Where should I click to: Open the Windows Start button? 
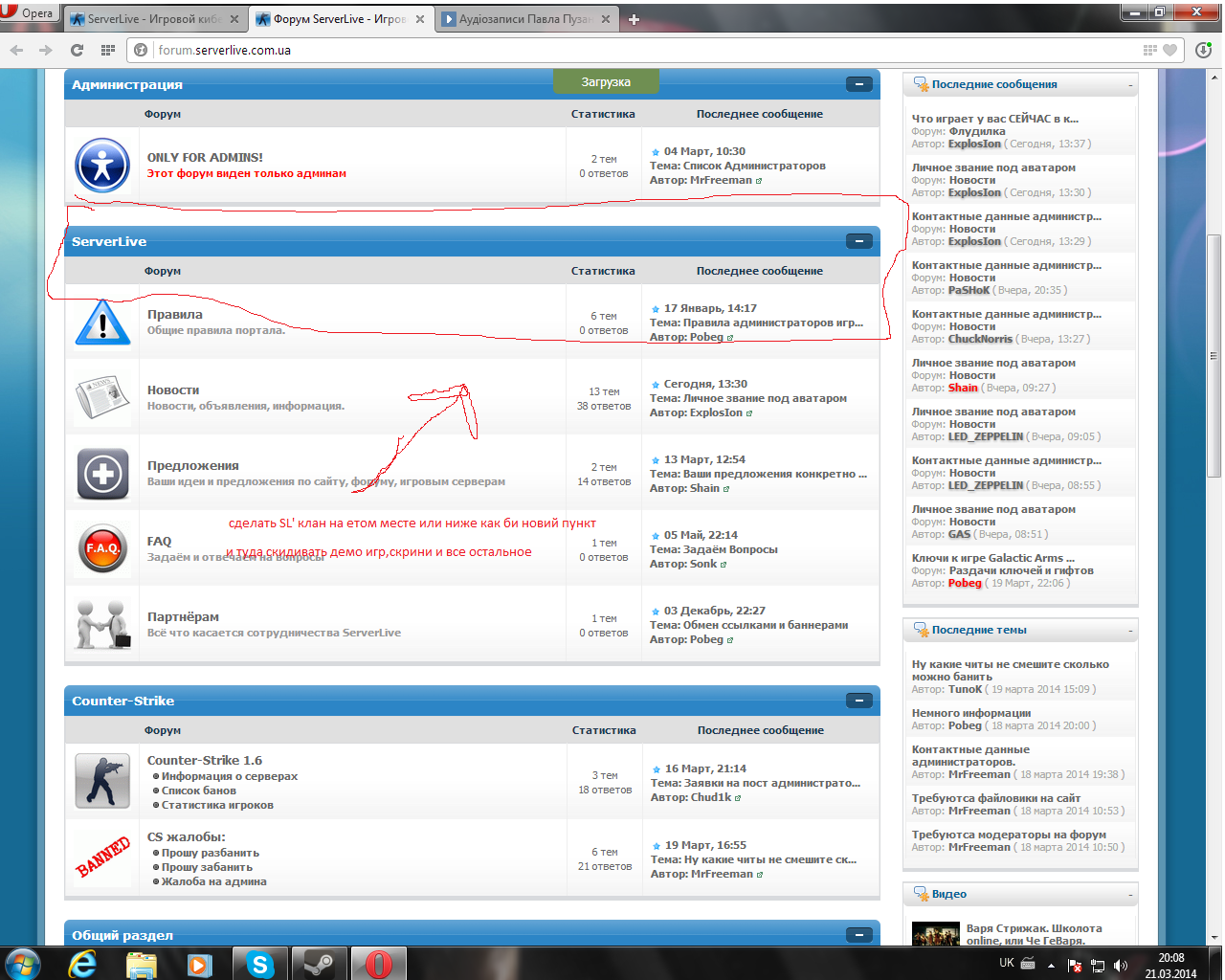pos(23,964)
